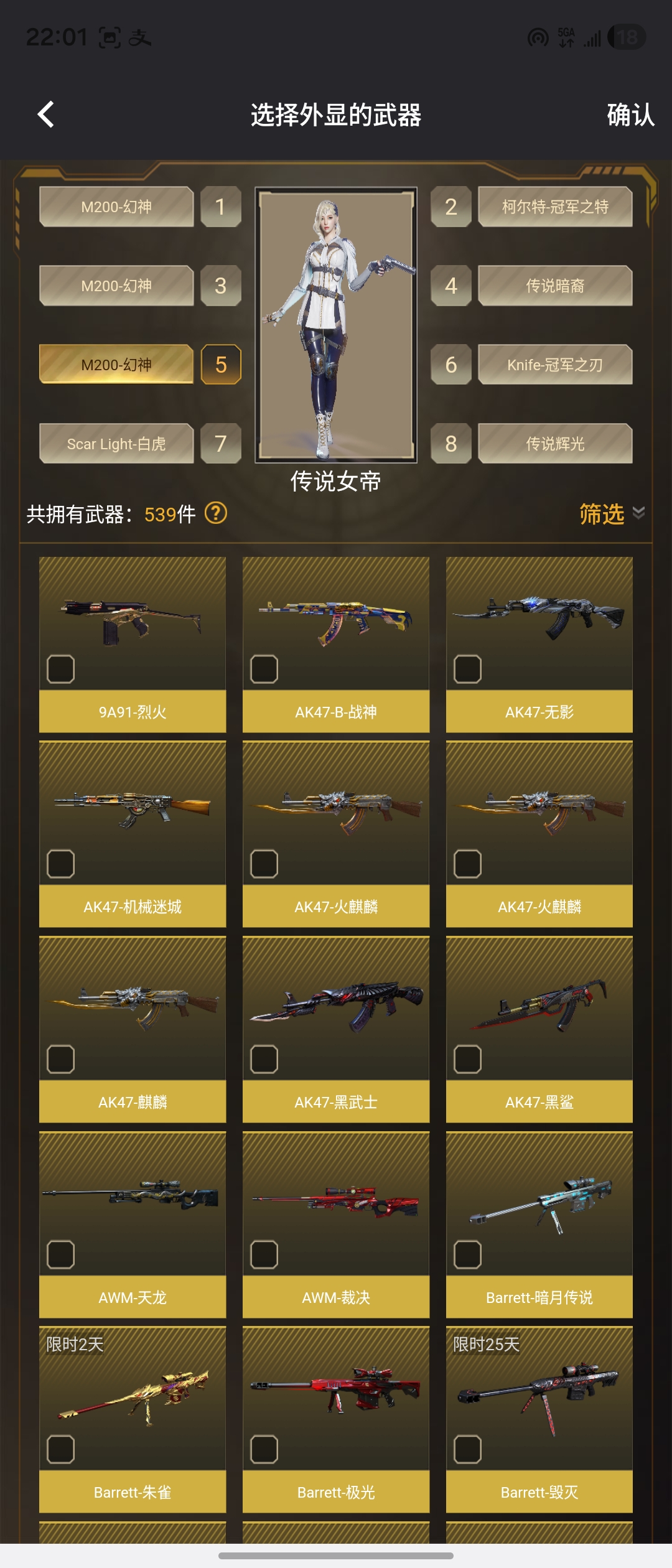Open the help question-mark icon beside weapon count

point(216,513)
